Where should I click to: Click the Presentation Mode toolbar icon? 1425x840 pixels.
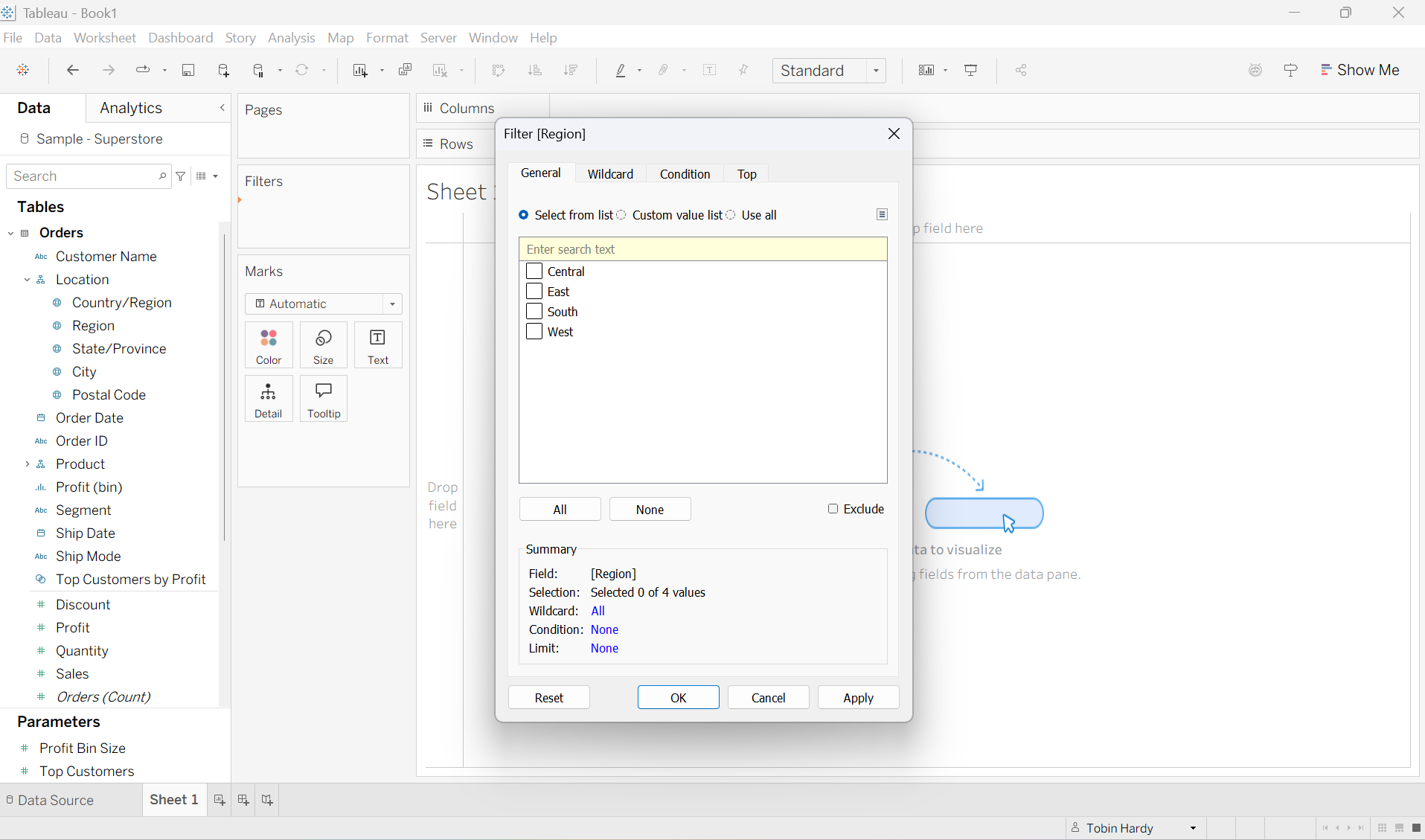pos(971,70)
